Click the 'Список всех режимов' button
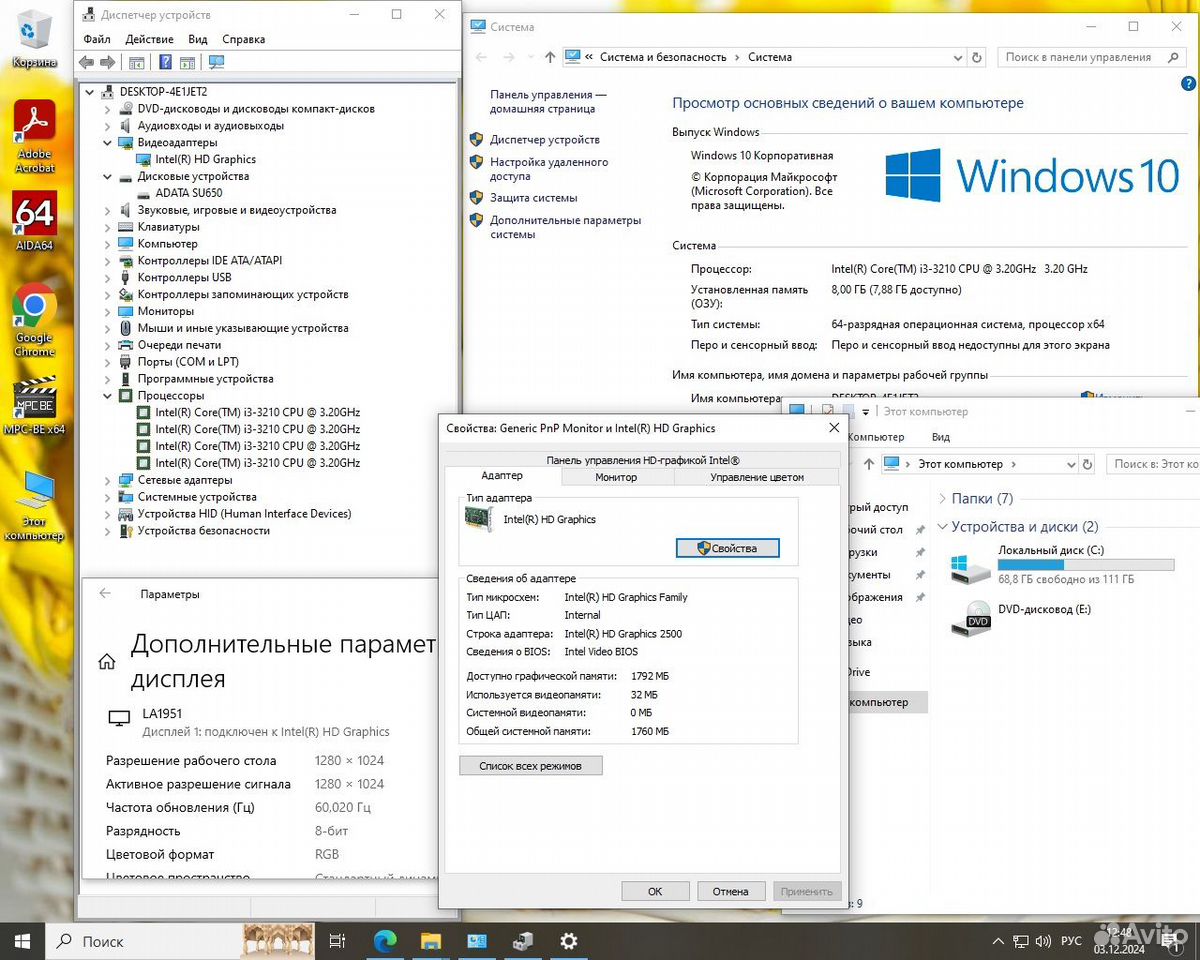This screenshot has height=960, width=1200. coord(531,766)
